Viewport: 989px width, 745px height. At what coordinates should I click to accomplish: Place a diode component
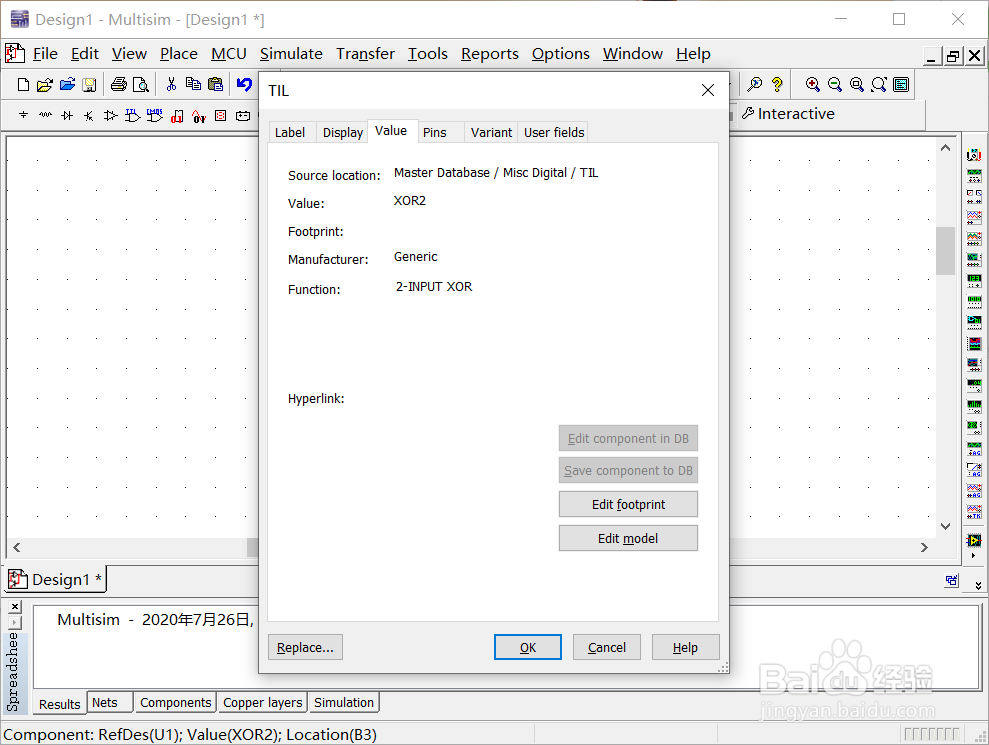(x=67, y=115)
